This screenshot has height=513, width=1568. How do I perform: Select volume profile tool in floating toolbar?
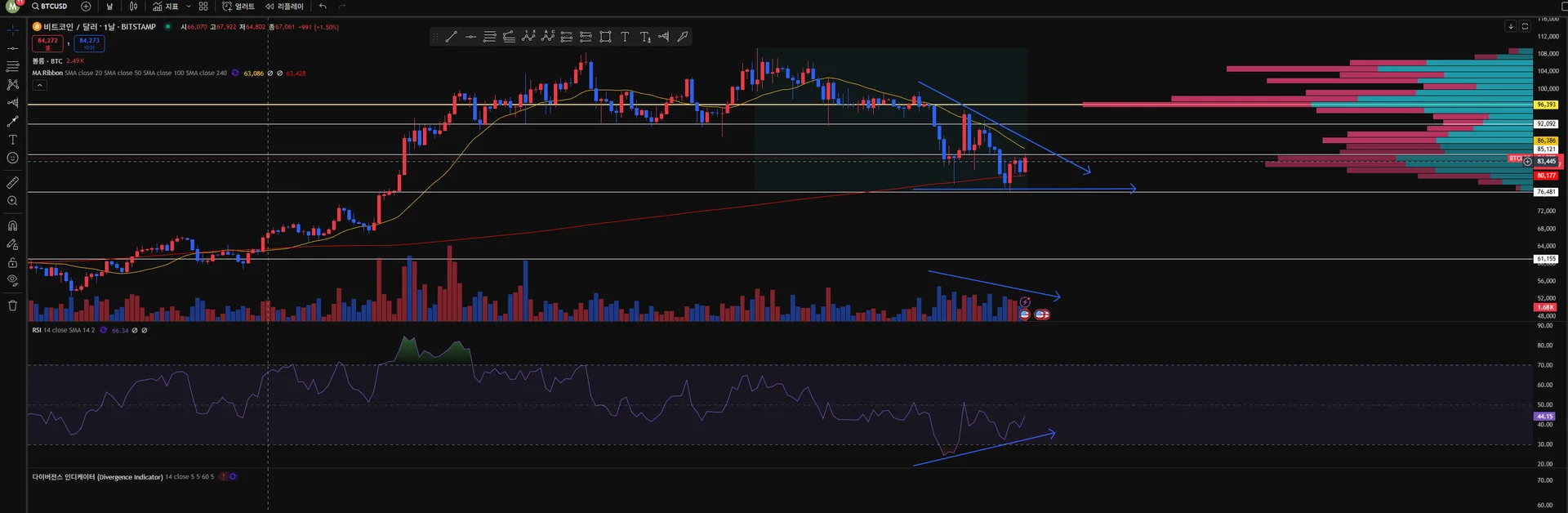point(663,37)
